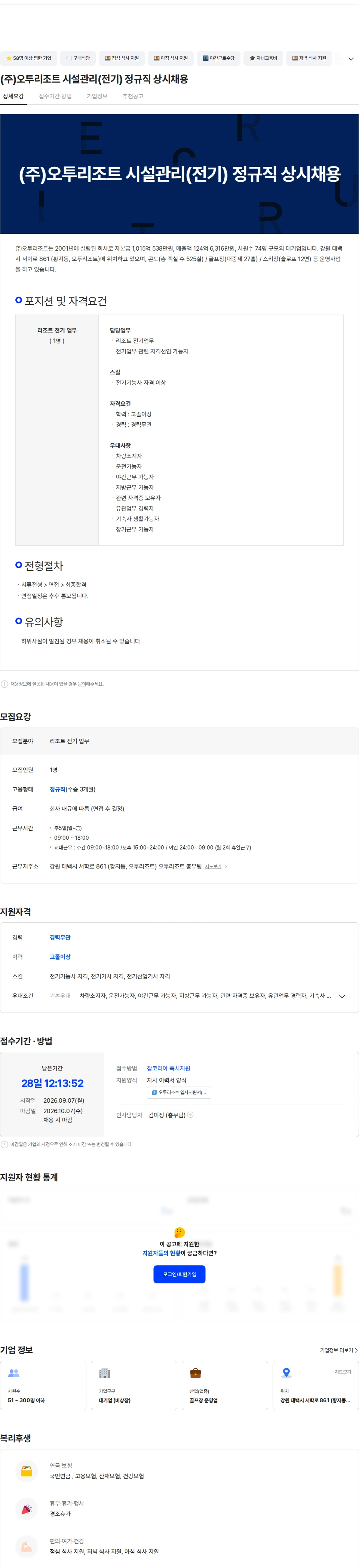The width and height of the screenshot is (359, 1568).
Task: Select the 저녁 식사 지원 tag at top
Action: pos(309,58)
